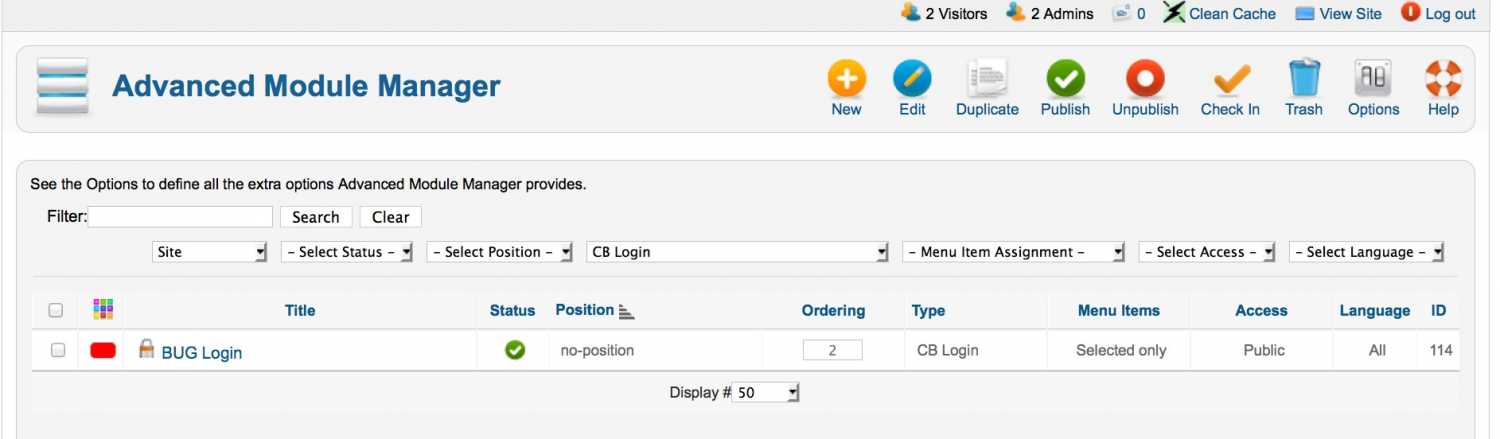Toggle published status of BUG Login
The image size is (1500, 439).
click(515, 350)
